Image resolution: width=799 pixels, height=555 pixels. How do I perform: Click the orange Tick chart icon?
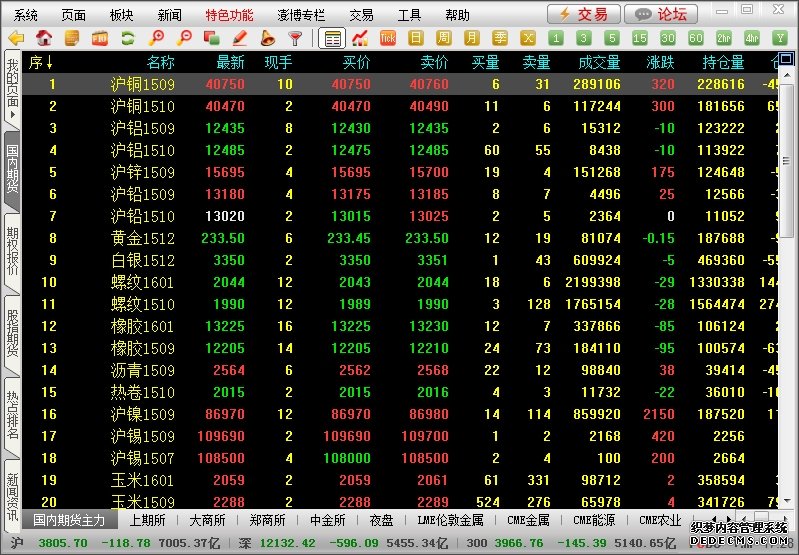[388, 38]
